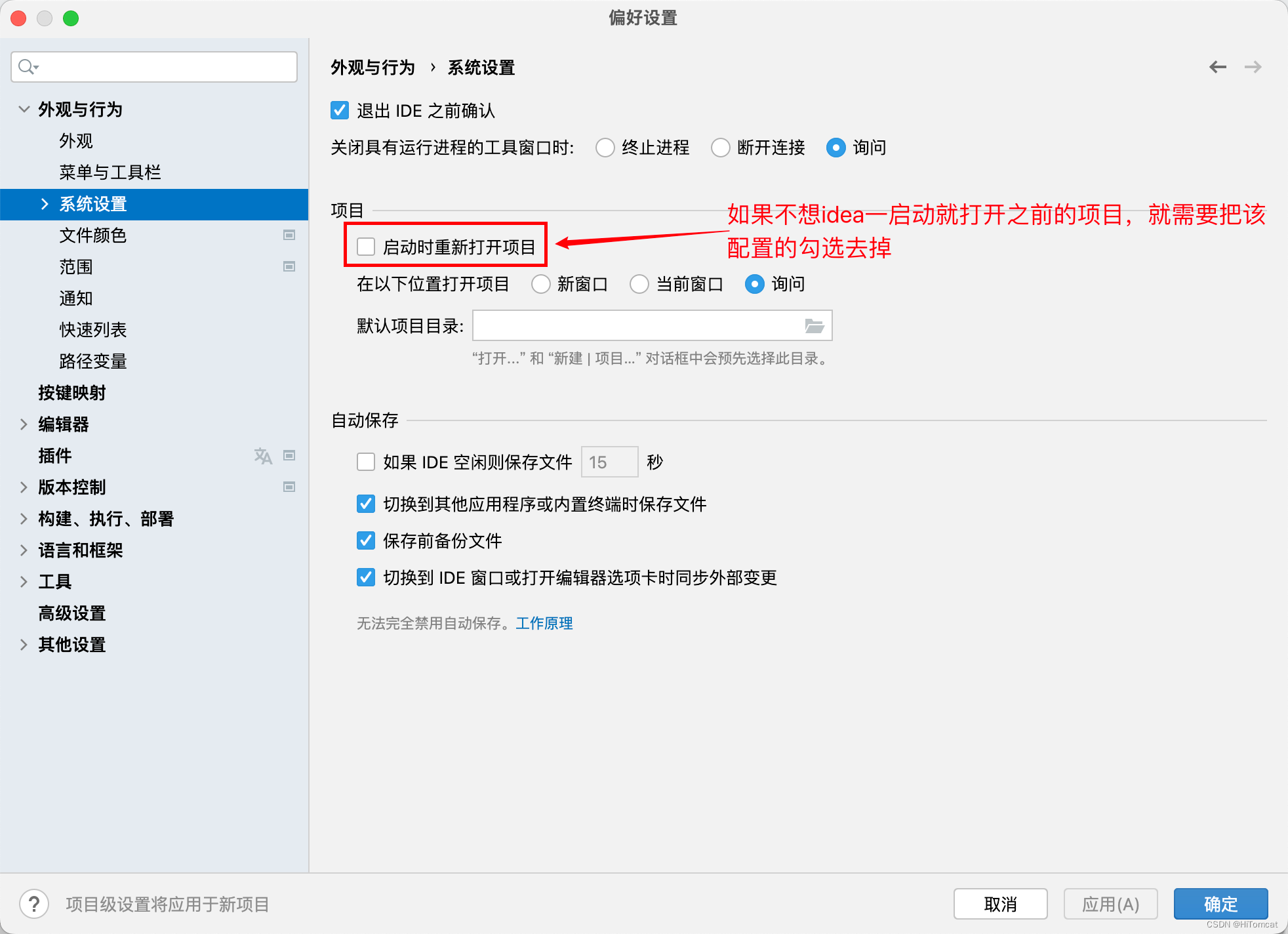Expand the 其他设置 tree node
Image resolution: width=1288 pixels, height=934 pixels.
click(x=24, y=645)
